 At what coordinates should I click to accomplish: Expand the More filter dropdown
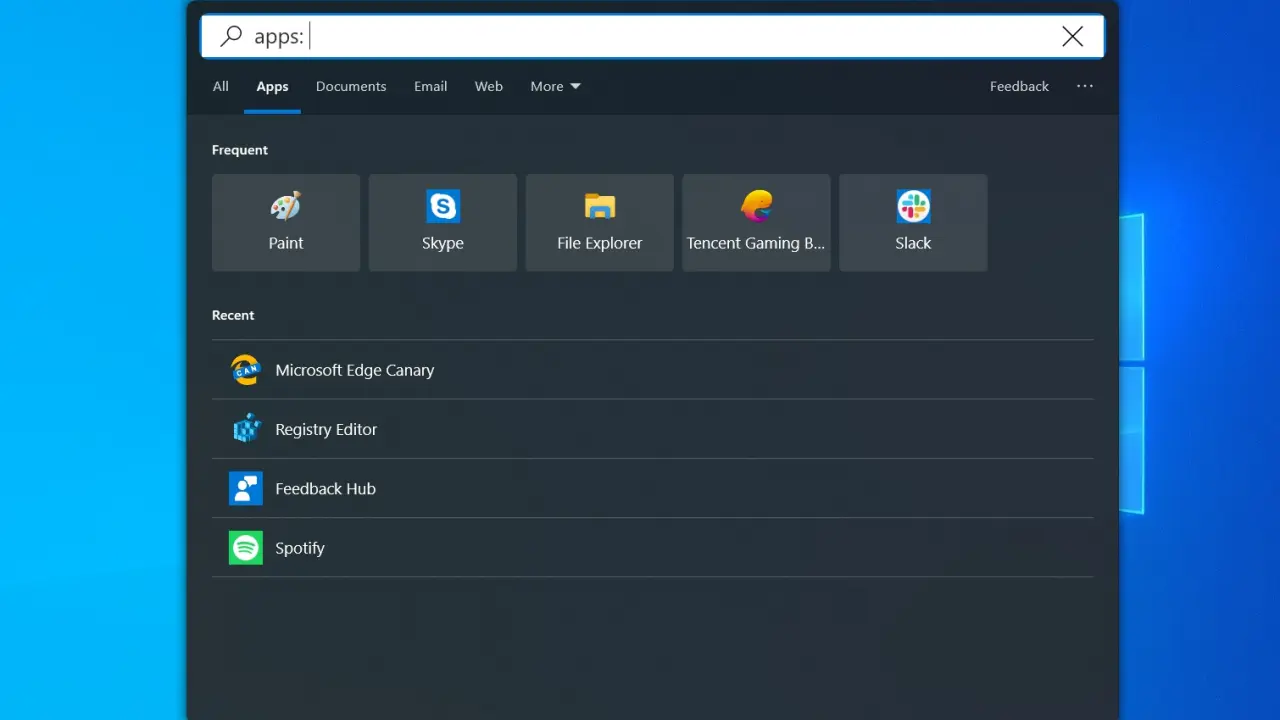pos(555,87)
